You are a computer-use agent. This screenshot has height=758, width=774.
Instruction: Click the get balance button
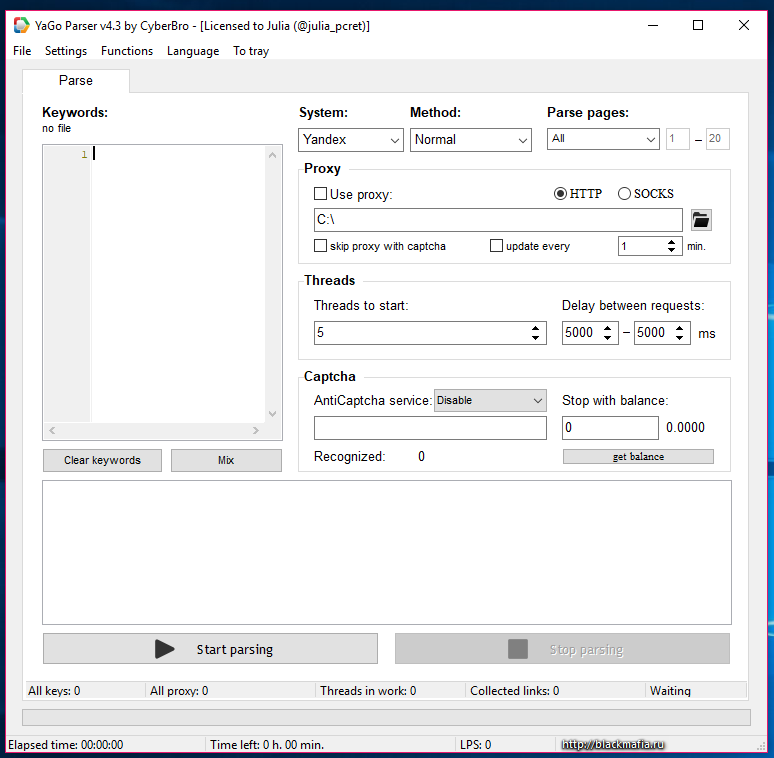[638, 457]
